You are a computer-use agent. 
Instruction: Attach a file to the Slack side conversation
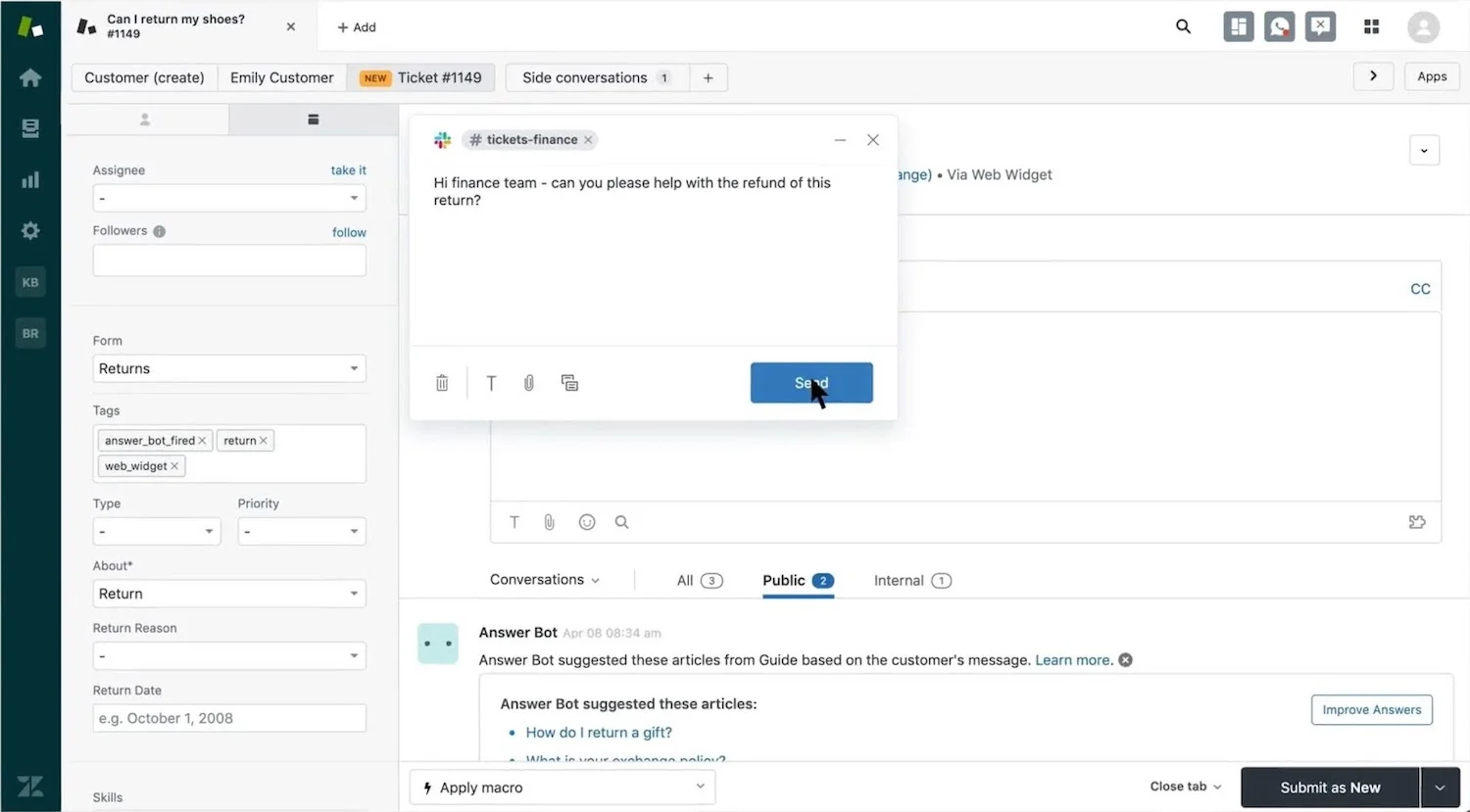529,383
